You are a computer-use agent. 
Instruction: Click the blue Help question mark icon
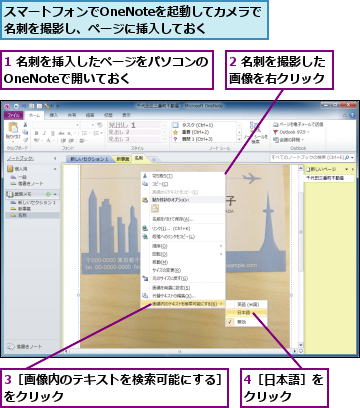353,115
